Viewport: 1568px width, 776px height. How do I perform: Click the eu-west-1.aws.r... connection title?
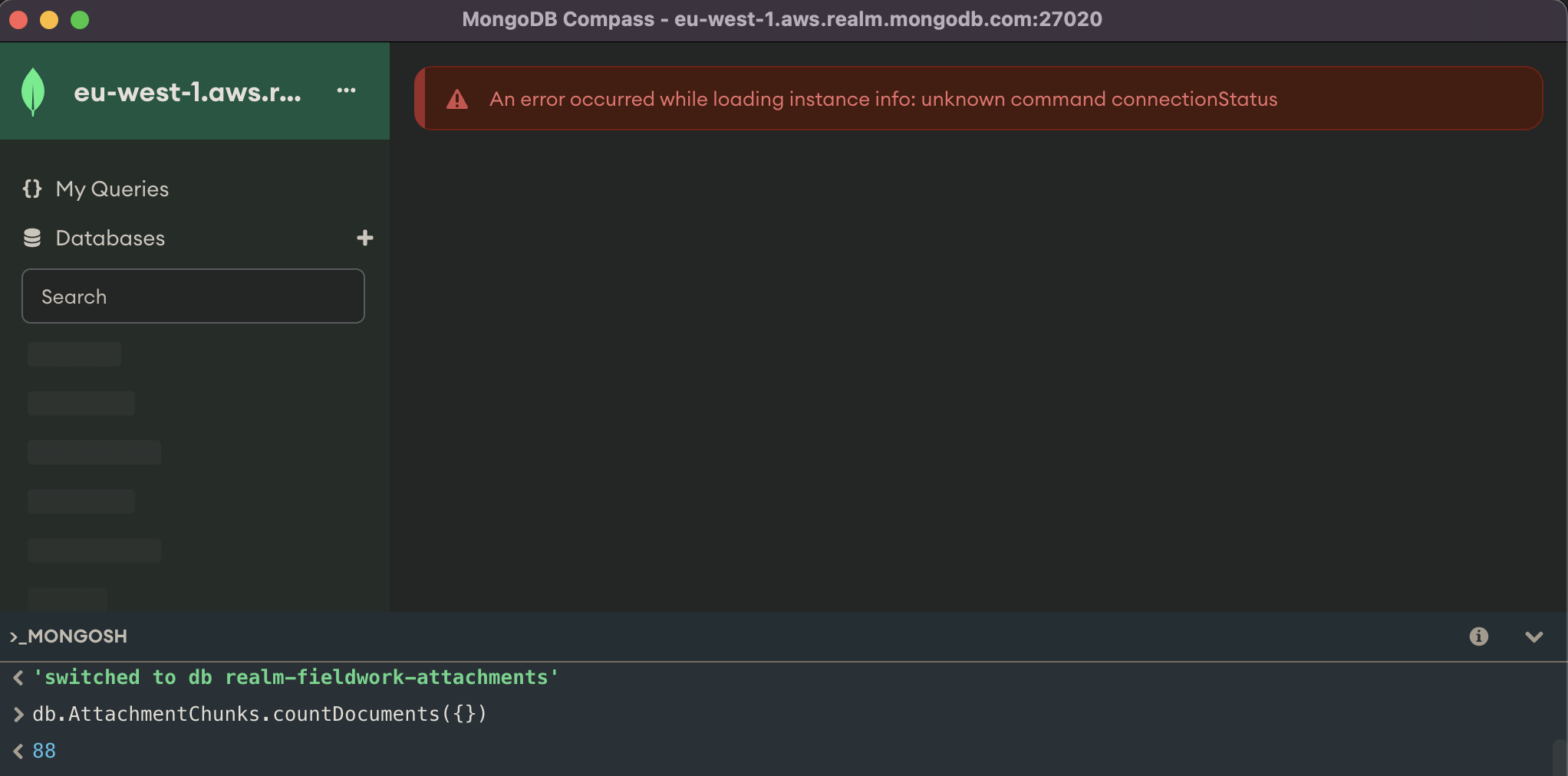point(187,92)
